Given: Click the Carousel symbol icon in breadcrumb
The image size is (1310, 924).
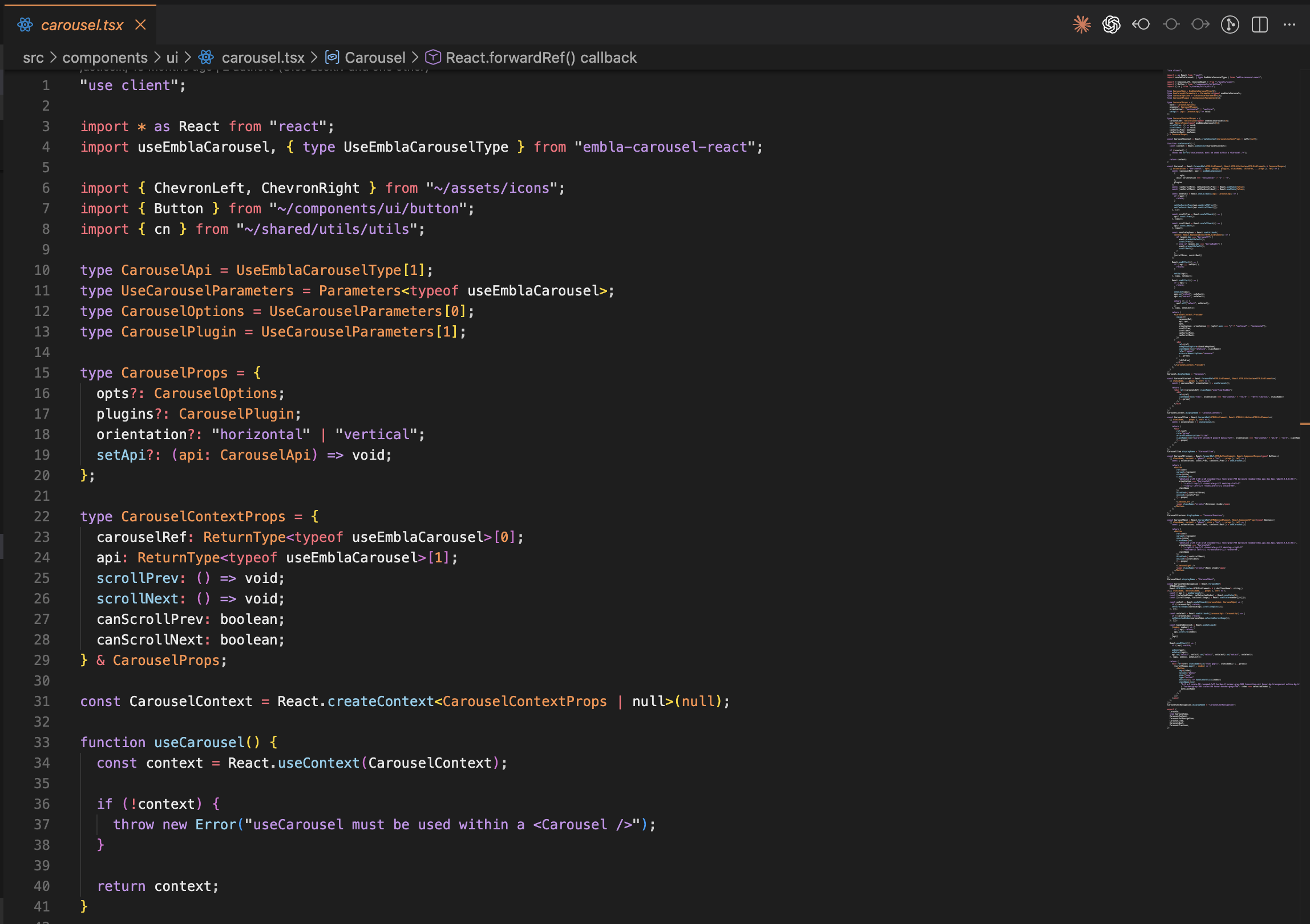Looking at the screenshot, I should click(333, 58).
